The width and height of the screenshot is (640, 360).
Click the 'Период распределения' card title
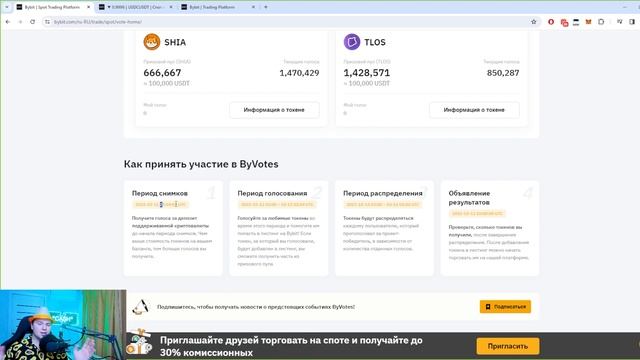coord(382,193)
